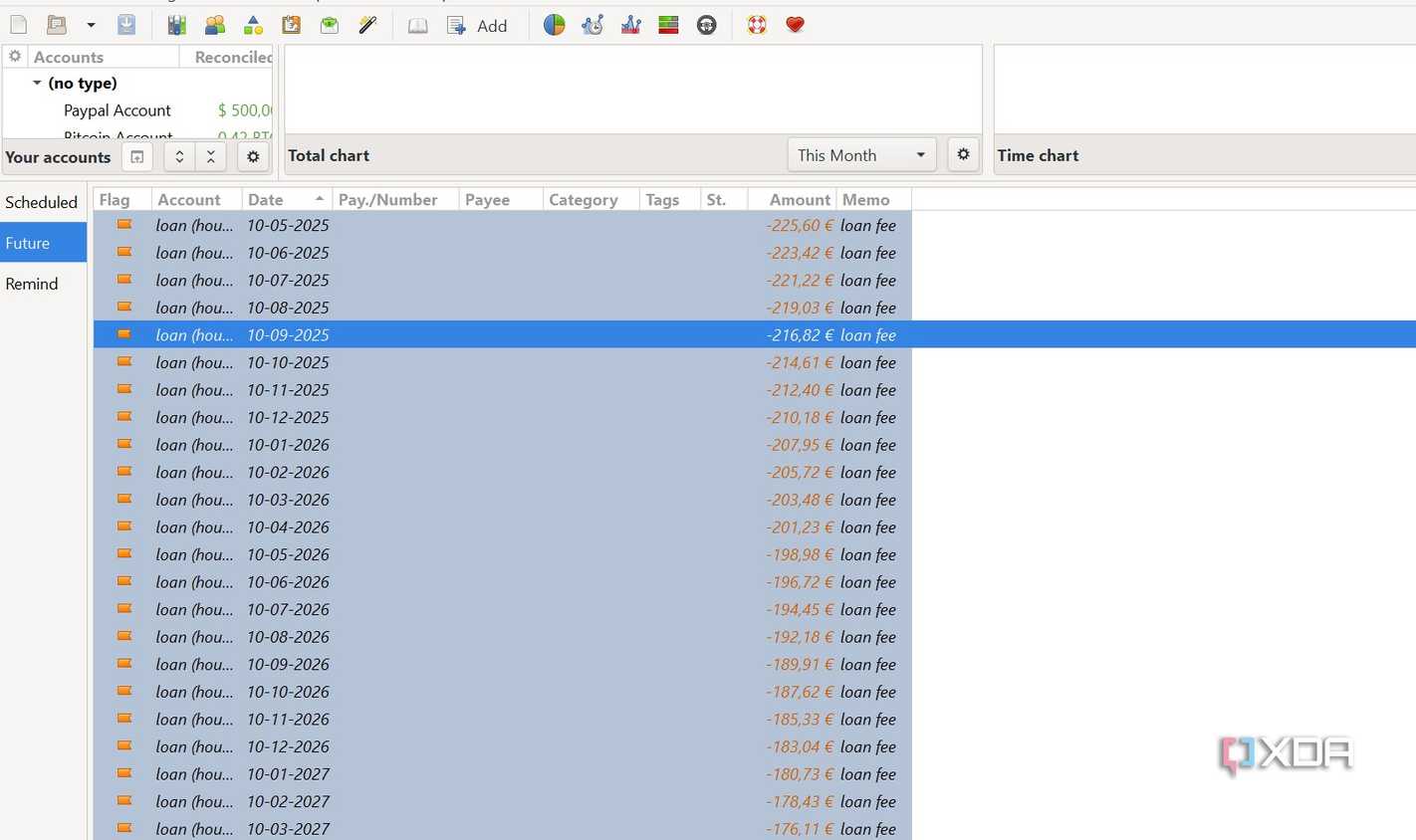
Task: Click the orange flag on the 10-12-2025 row
Action: 124,417
